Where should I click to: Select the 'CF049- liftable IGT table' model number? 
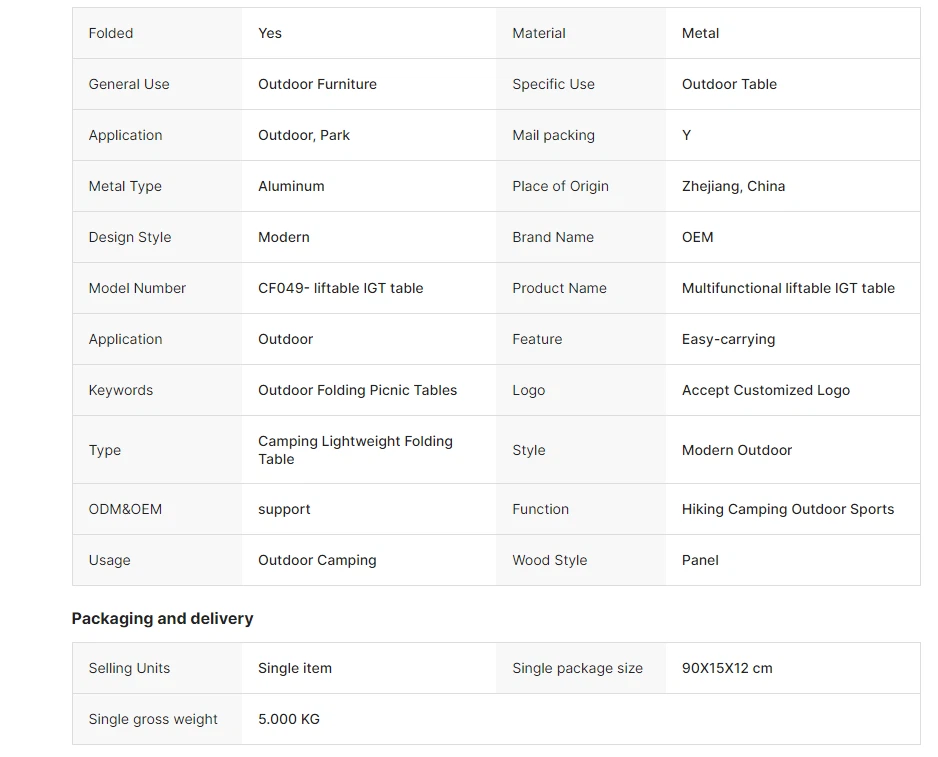(x=340, y=288)
